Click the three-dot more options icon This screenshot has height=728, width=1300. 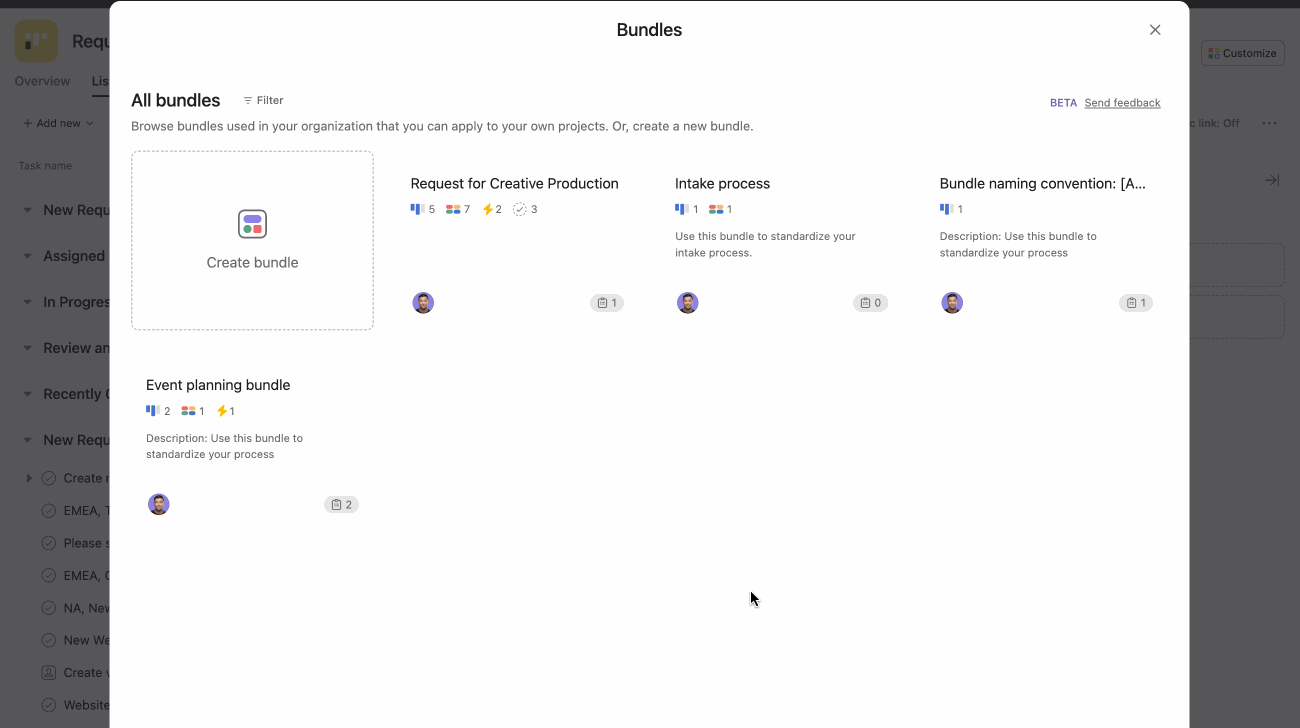point(1269,123)
